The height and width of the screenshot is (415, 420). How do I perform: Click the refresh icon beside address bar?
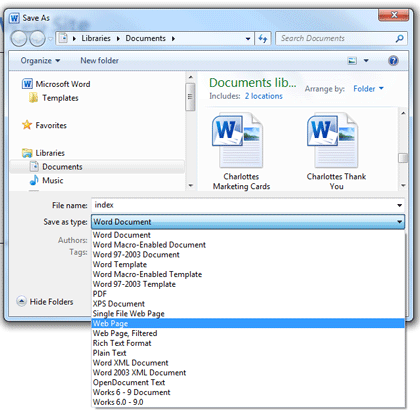[x=263, y=39]
